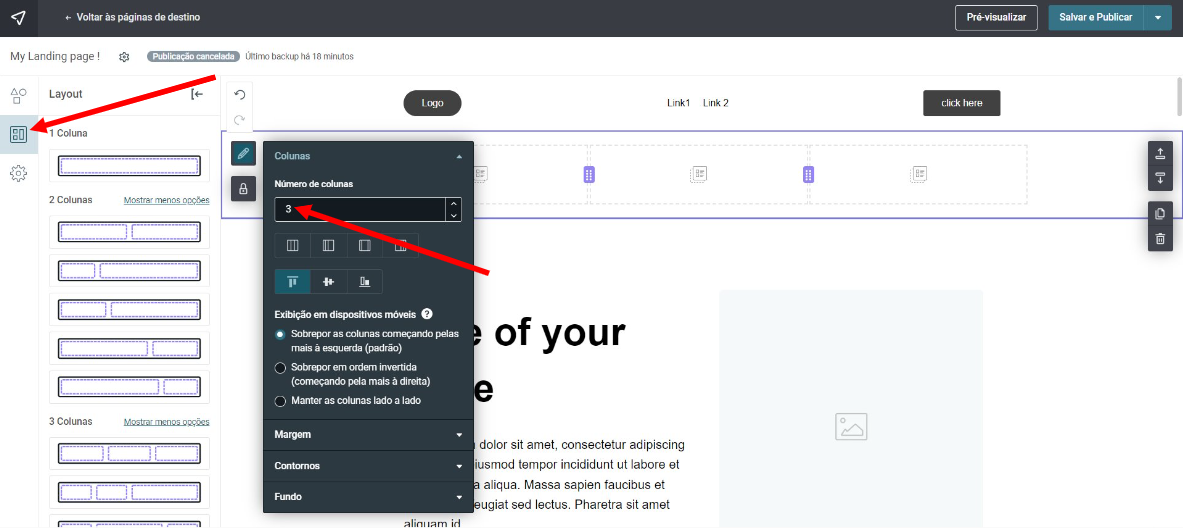
Task: Expand the Contornos section
Action: [368, 466]
